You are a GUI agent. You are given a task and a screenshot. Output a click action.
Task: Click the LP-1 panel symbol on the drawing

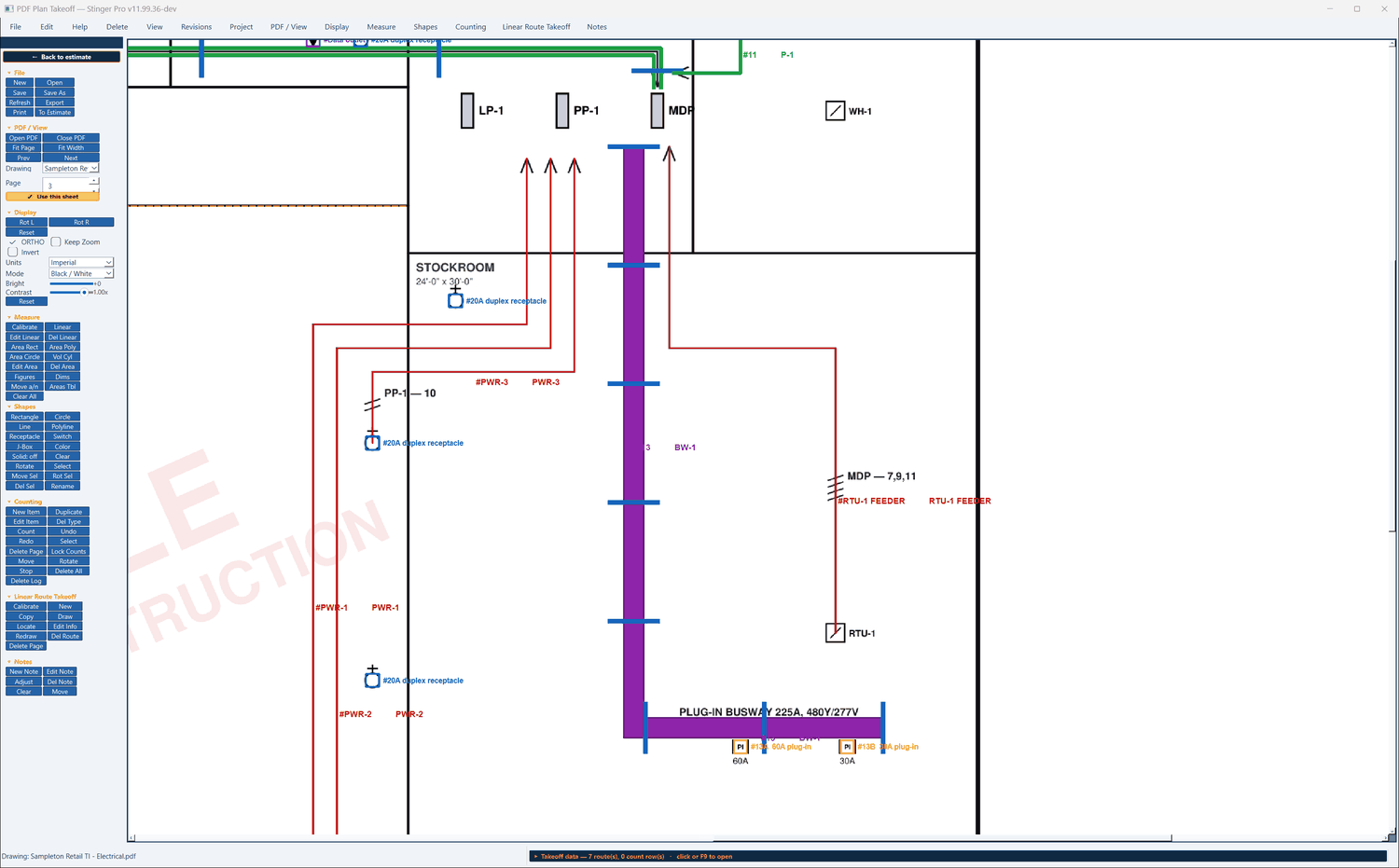(467, 110)
